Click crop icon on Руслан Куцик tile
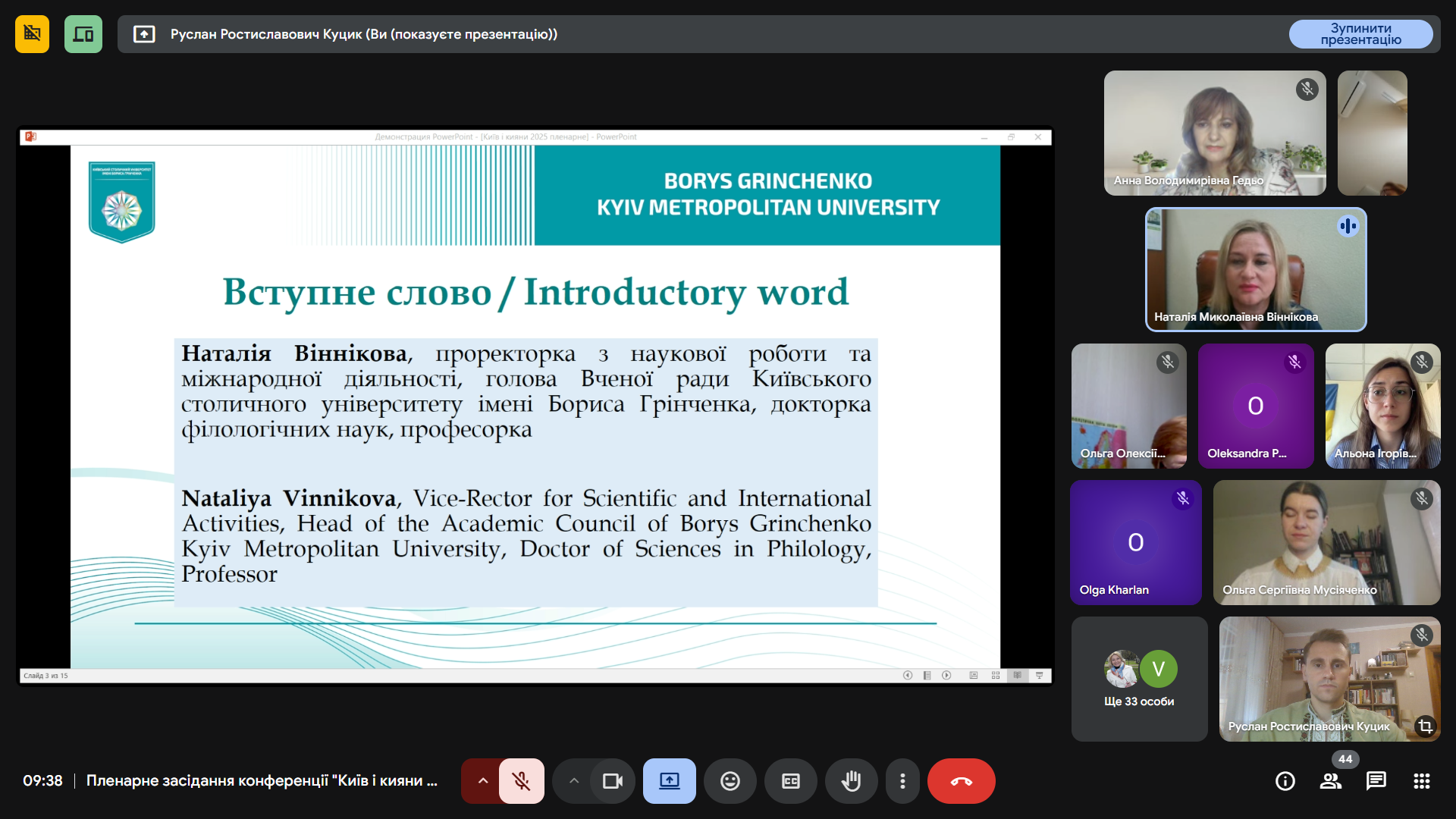 1425,726
